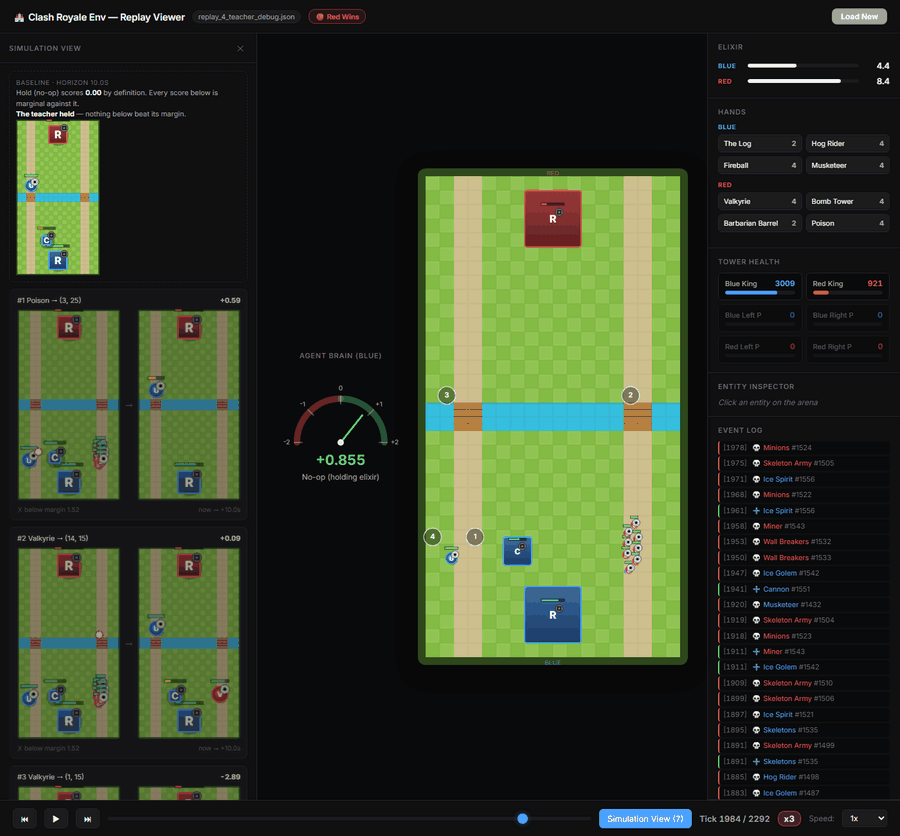Image resolution: width=900 pixels, height=836 pixels.
Task: Click the Blue elixir bar
Action: [802, 66]
